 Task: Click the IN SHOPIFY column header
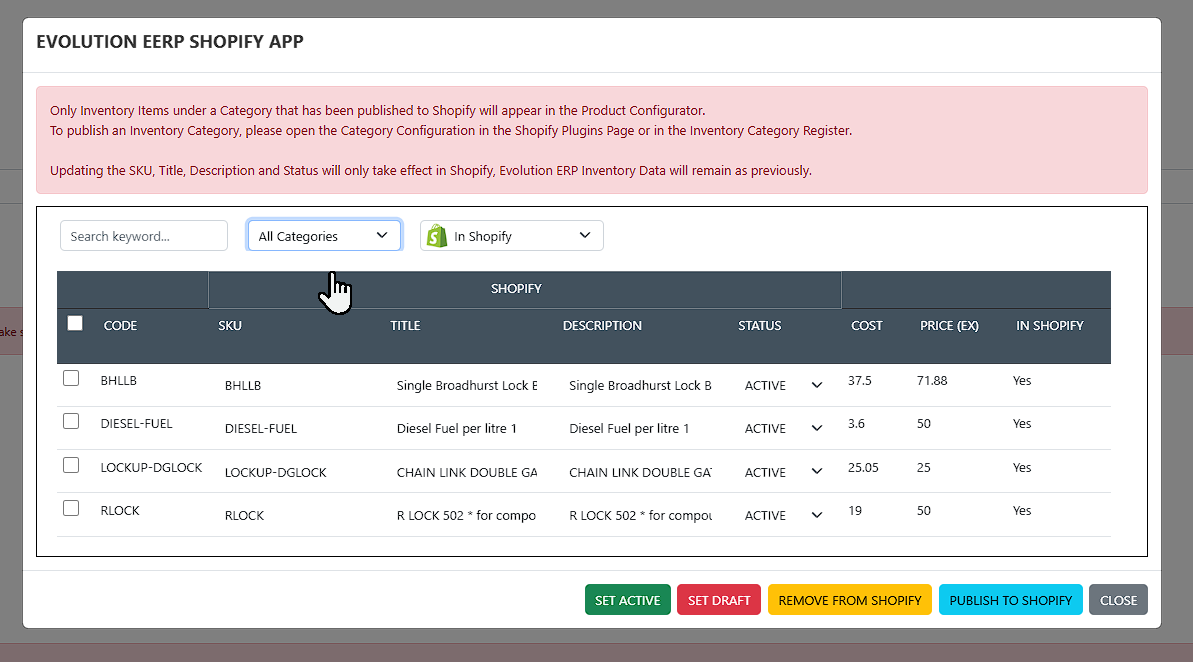(1049, 326)
